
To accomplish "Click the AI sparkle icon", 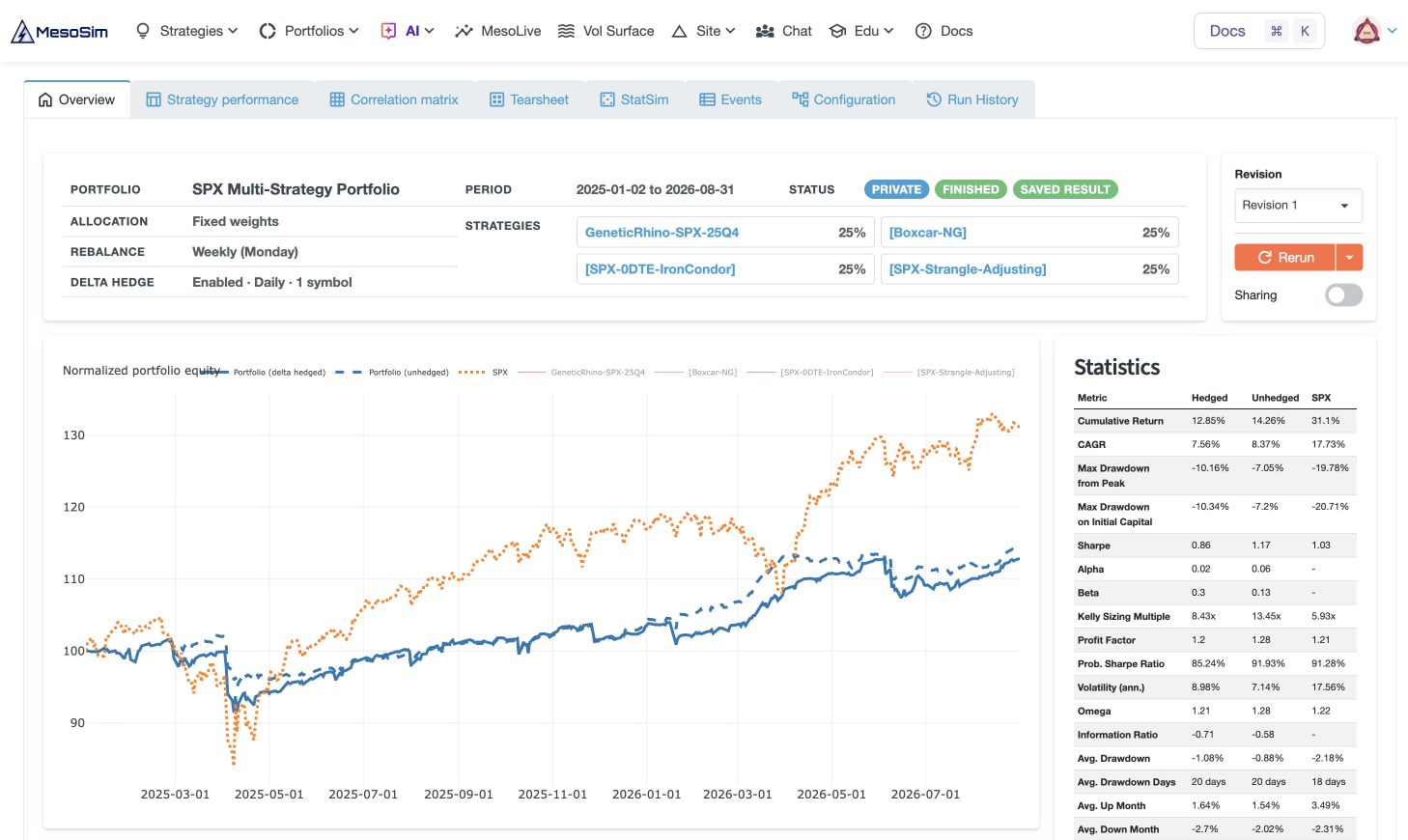I will pos(388,31).
